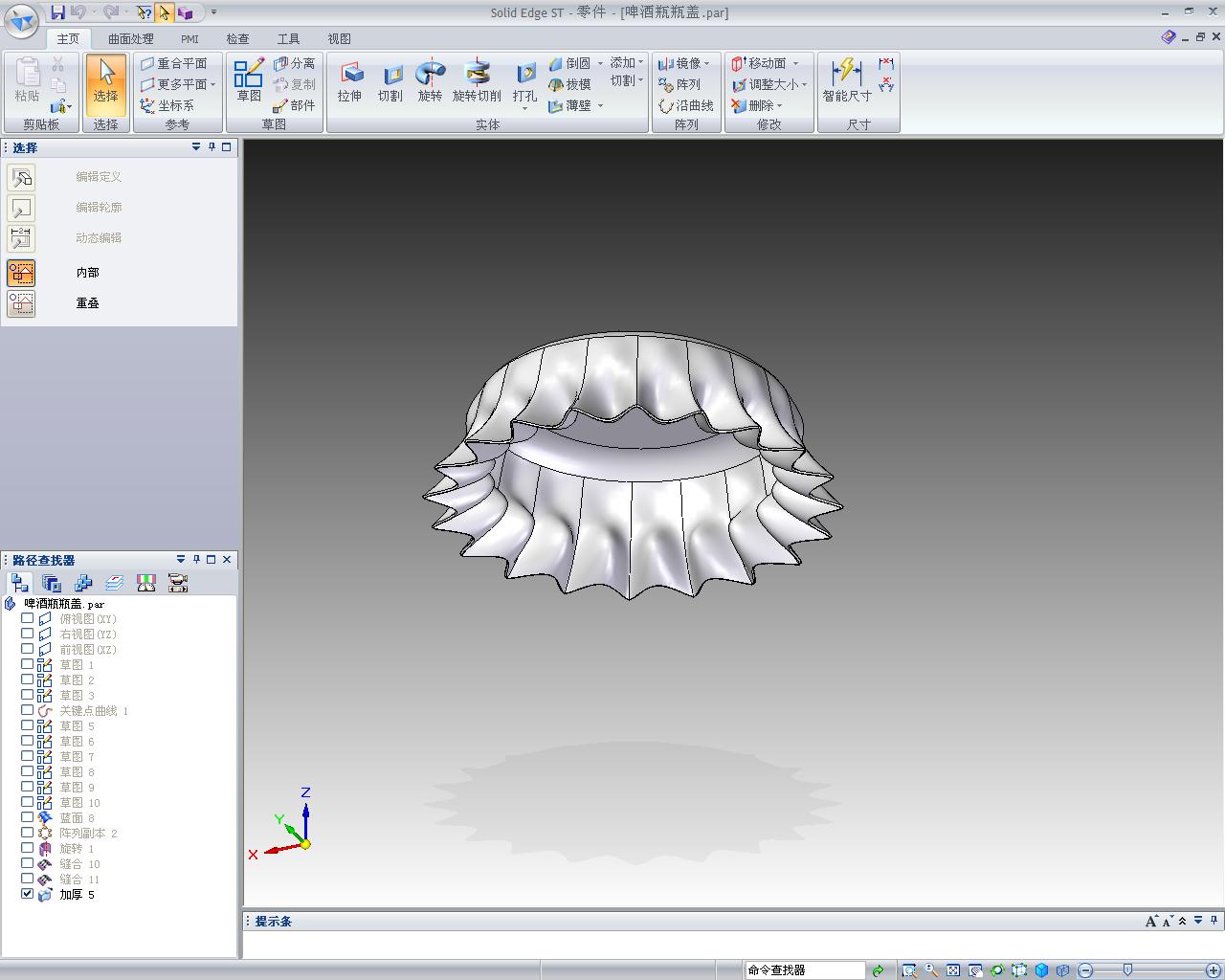The width and height of the screenshot is (1225, 980).
Task: Toggle checkbox for 前视图(XZ) plane
Action: coord(28,649)
